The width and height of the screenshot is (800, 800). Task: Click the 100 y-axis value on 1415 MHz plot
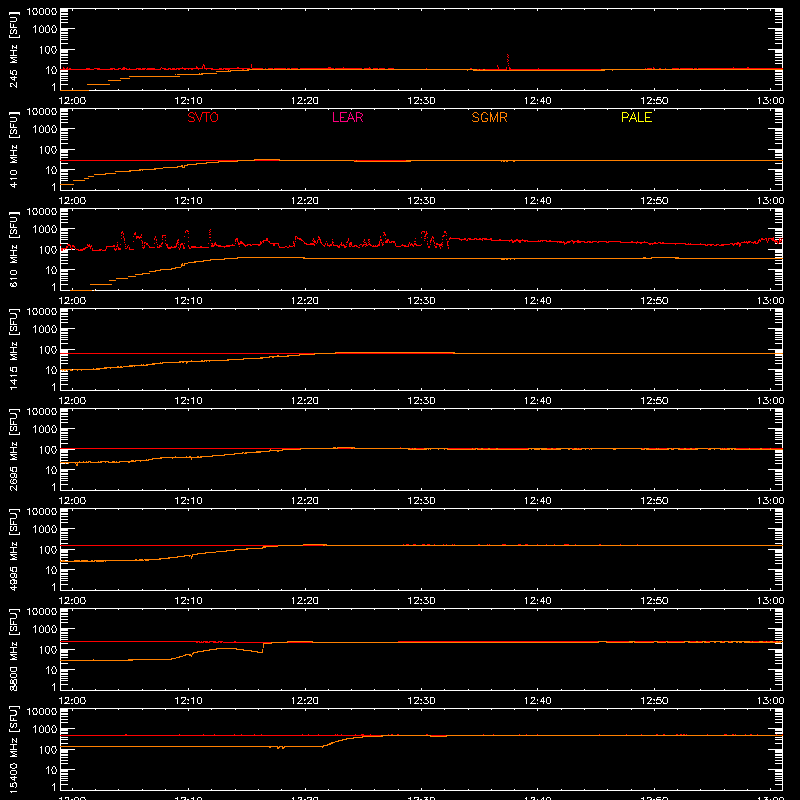pos(48,350)
